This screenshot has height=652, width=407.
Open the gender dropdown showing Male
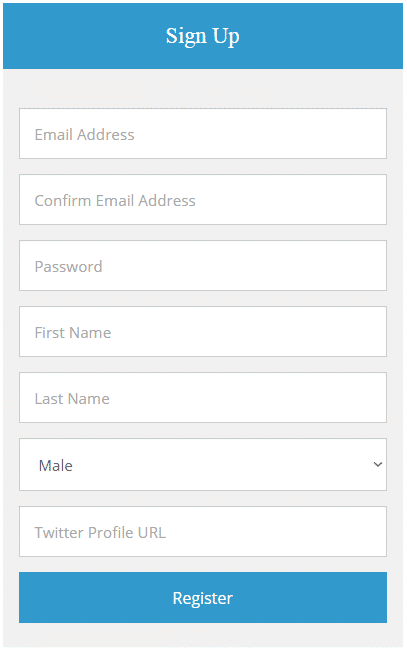coord(203,465)
